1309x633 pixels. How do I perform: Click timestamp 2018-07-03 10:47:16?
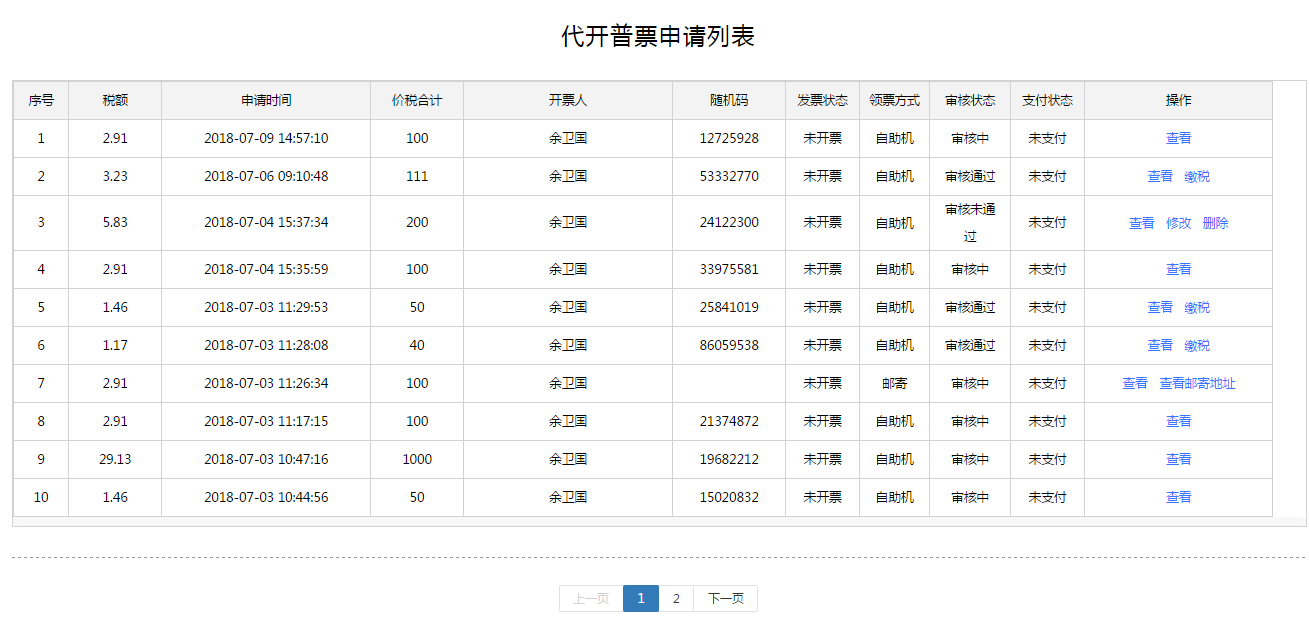[x=266, y=459]
